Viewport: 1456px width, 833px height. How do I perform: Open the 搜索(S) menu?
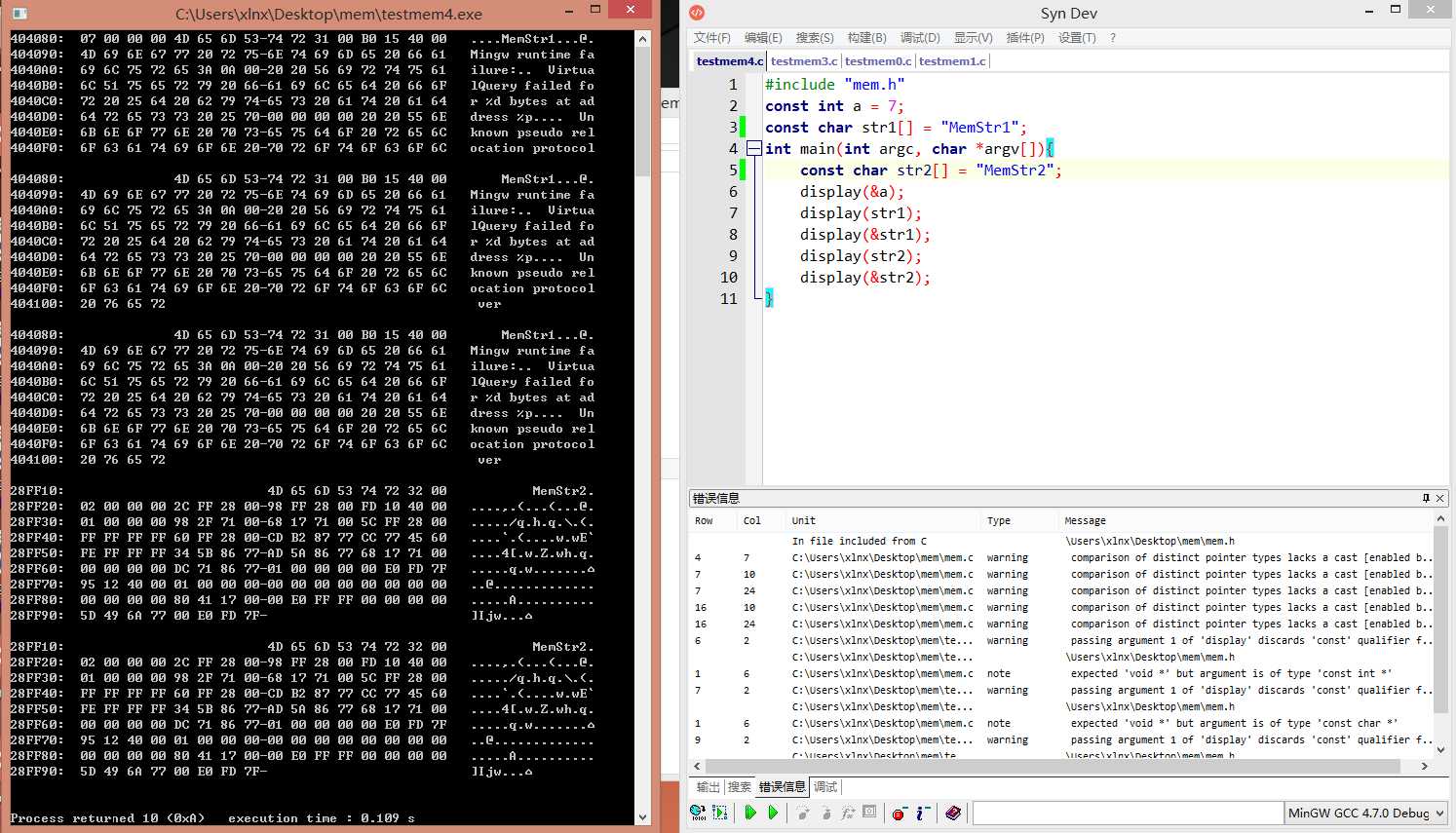pyautogui.click(x=815, y=38)
